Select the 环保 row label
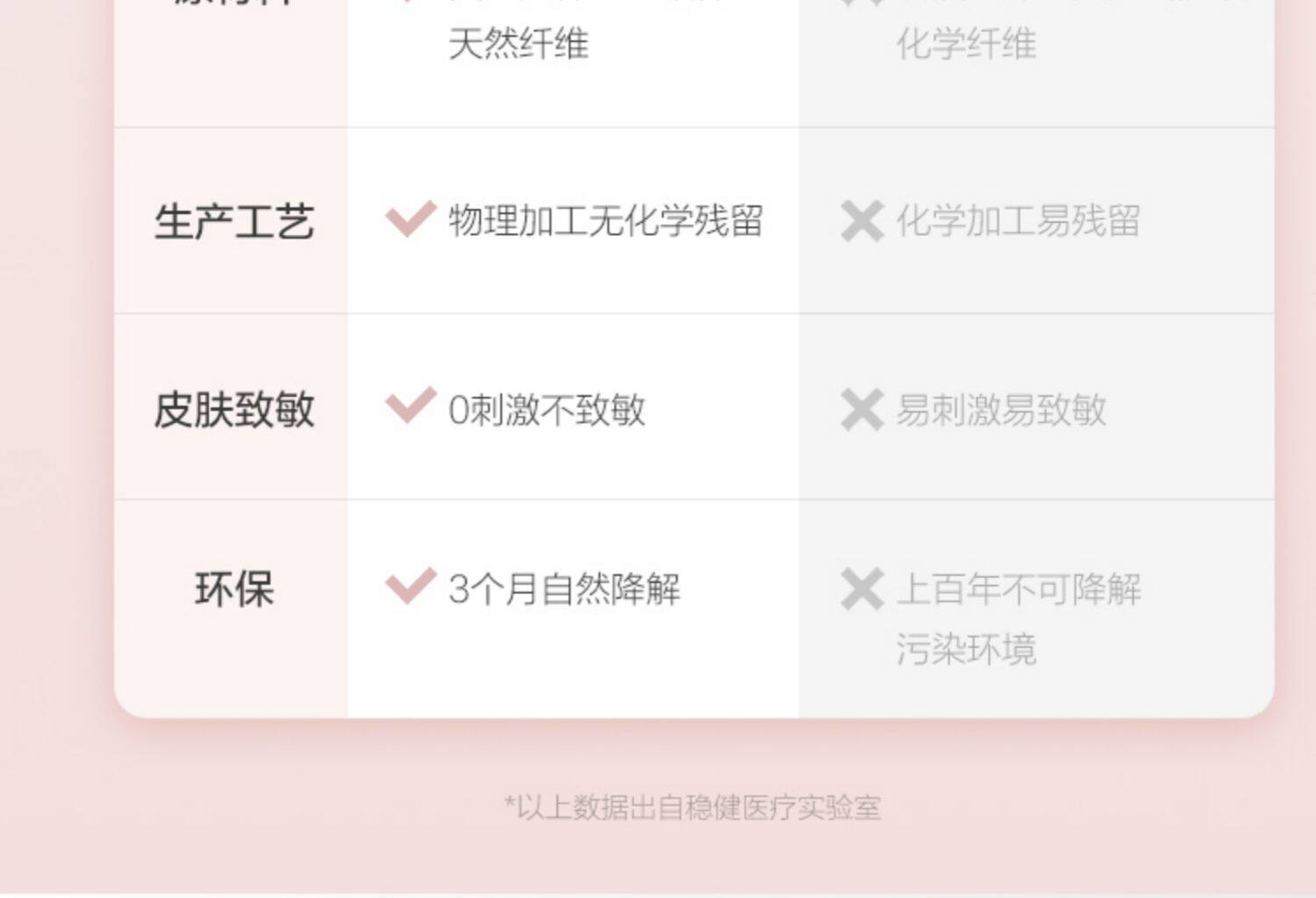 [x=233, y=589]
